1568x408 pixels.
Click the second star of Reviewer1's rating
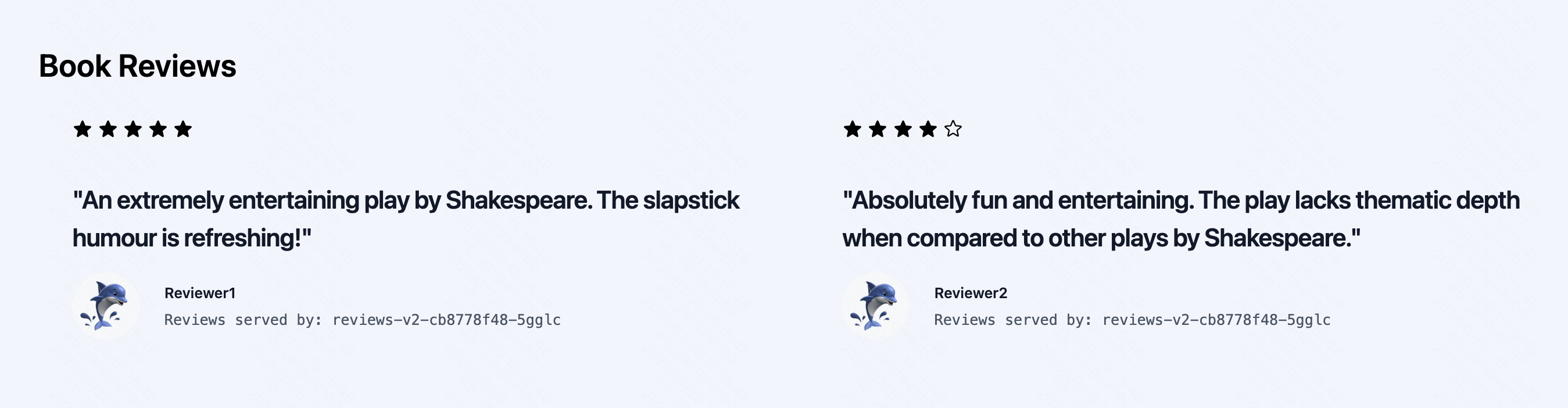tap(108, 129)
